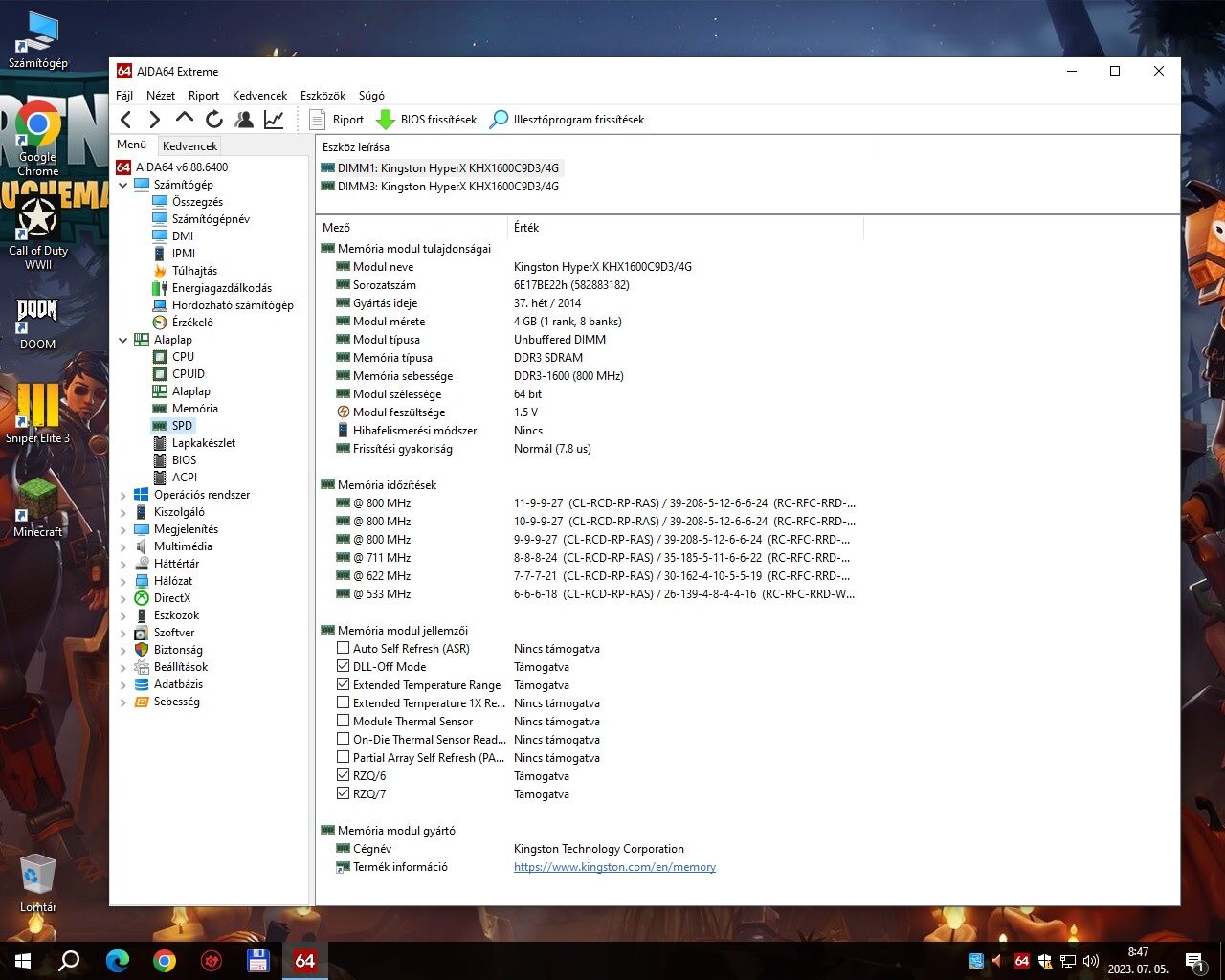Click the Refresh toolbar icon

214,120
